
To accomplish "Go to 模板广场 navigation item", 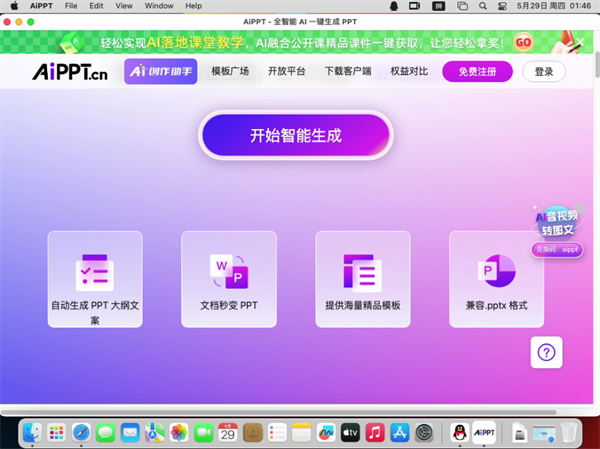I will [x=230, y=71].
